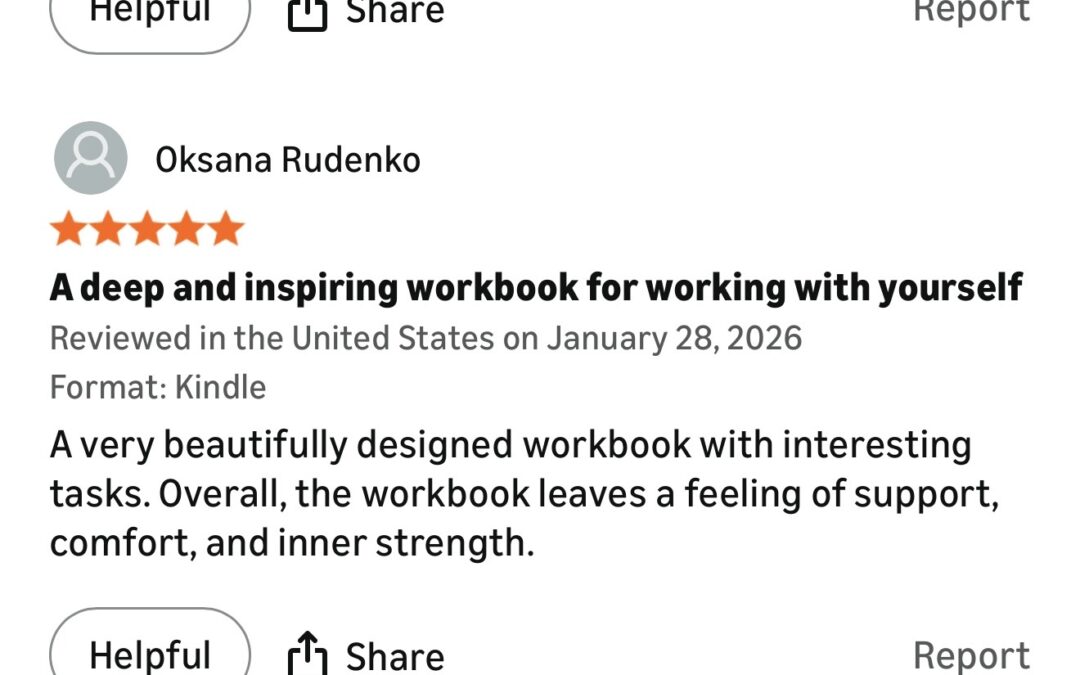
Task: Report Oksana Rudenko's review
Action: (971, 656)
